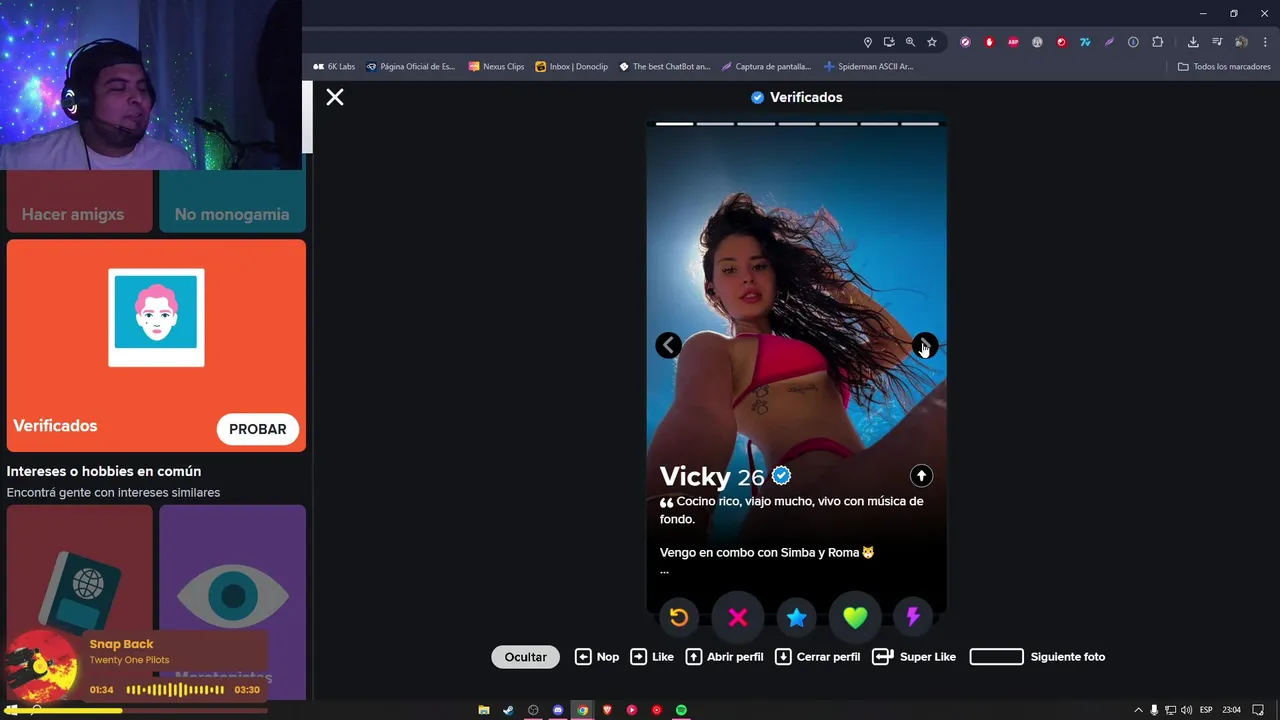Open the Nexus Clips bookmark

point(496,67)
